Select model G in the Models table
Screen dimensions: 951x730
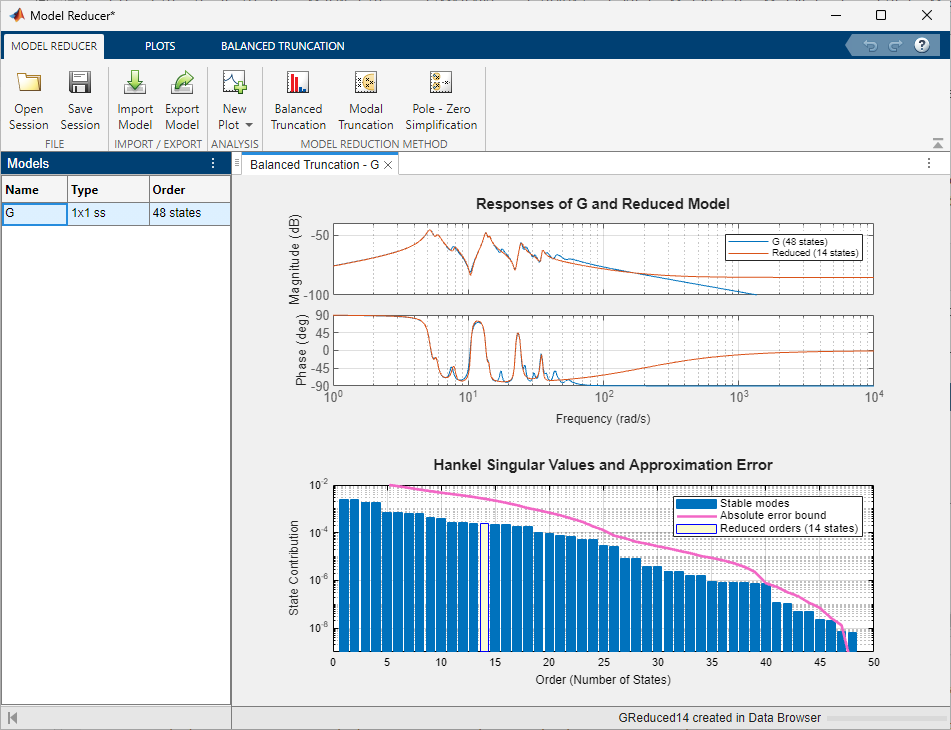click(35, 213)
